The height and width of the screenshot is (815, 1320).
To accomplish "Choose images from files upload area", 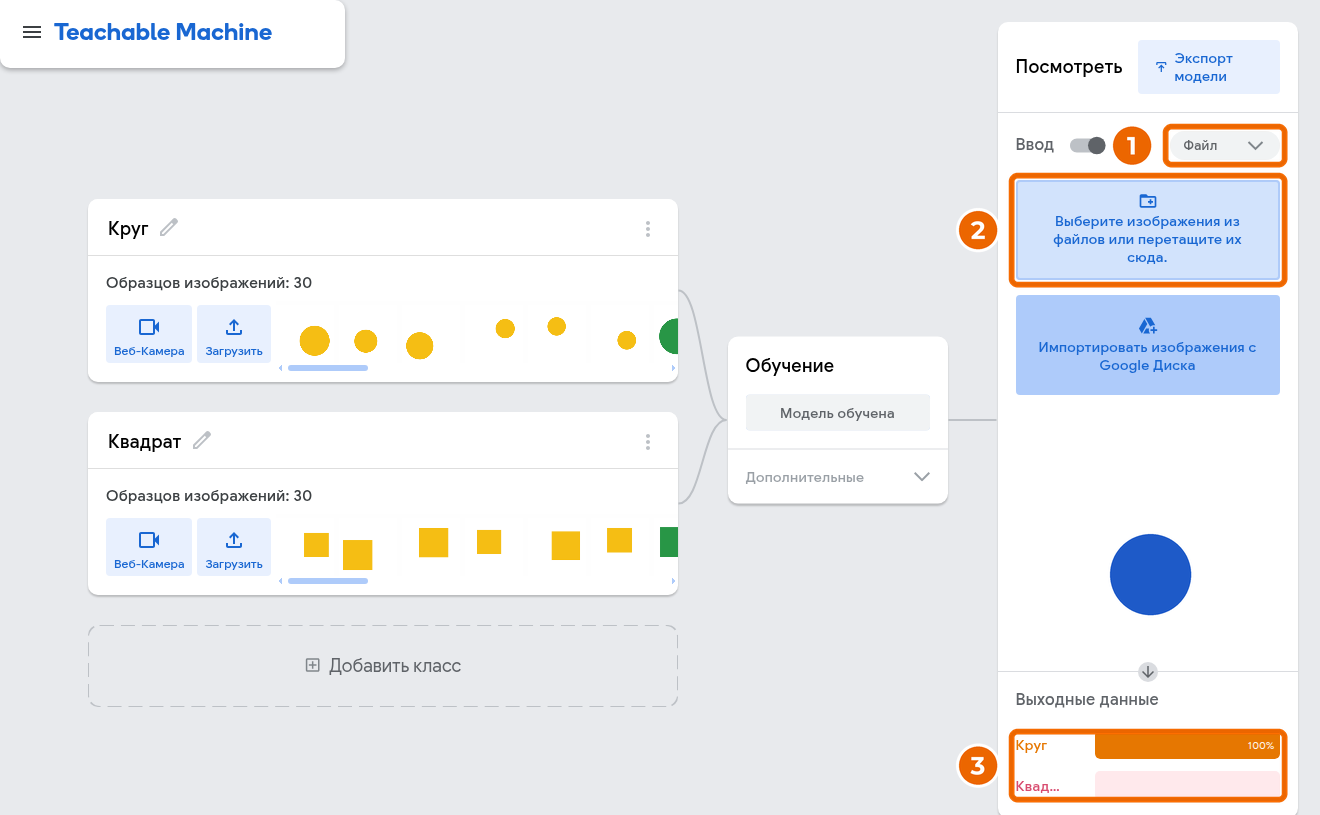I will click(1148, 230).
